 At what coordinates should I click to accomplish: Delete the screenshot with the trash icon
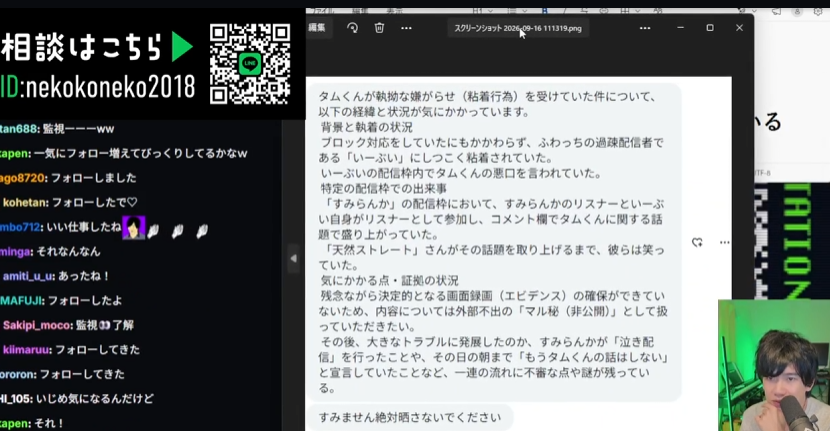[379, 28]
